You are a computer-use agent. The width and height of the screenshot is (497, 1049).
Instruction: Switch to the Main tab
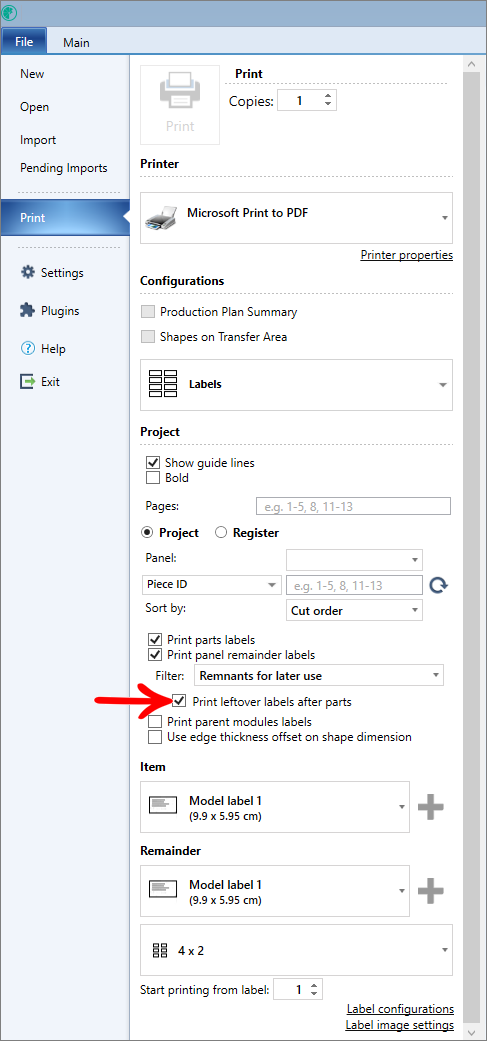click(76, 42)
